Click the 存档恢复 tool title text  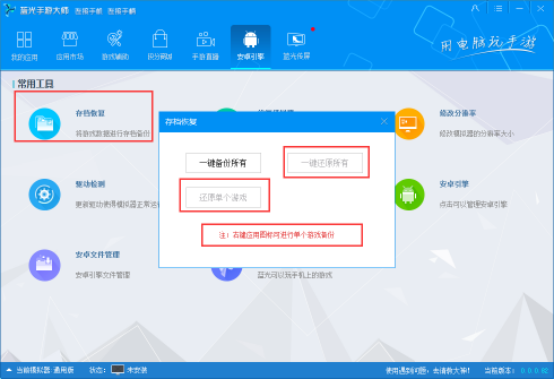point(90,113)
